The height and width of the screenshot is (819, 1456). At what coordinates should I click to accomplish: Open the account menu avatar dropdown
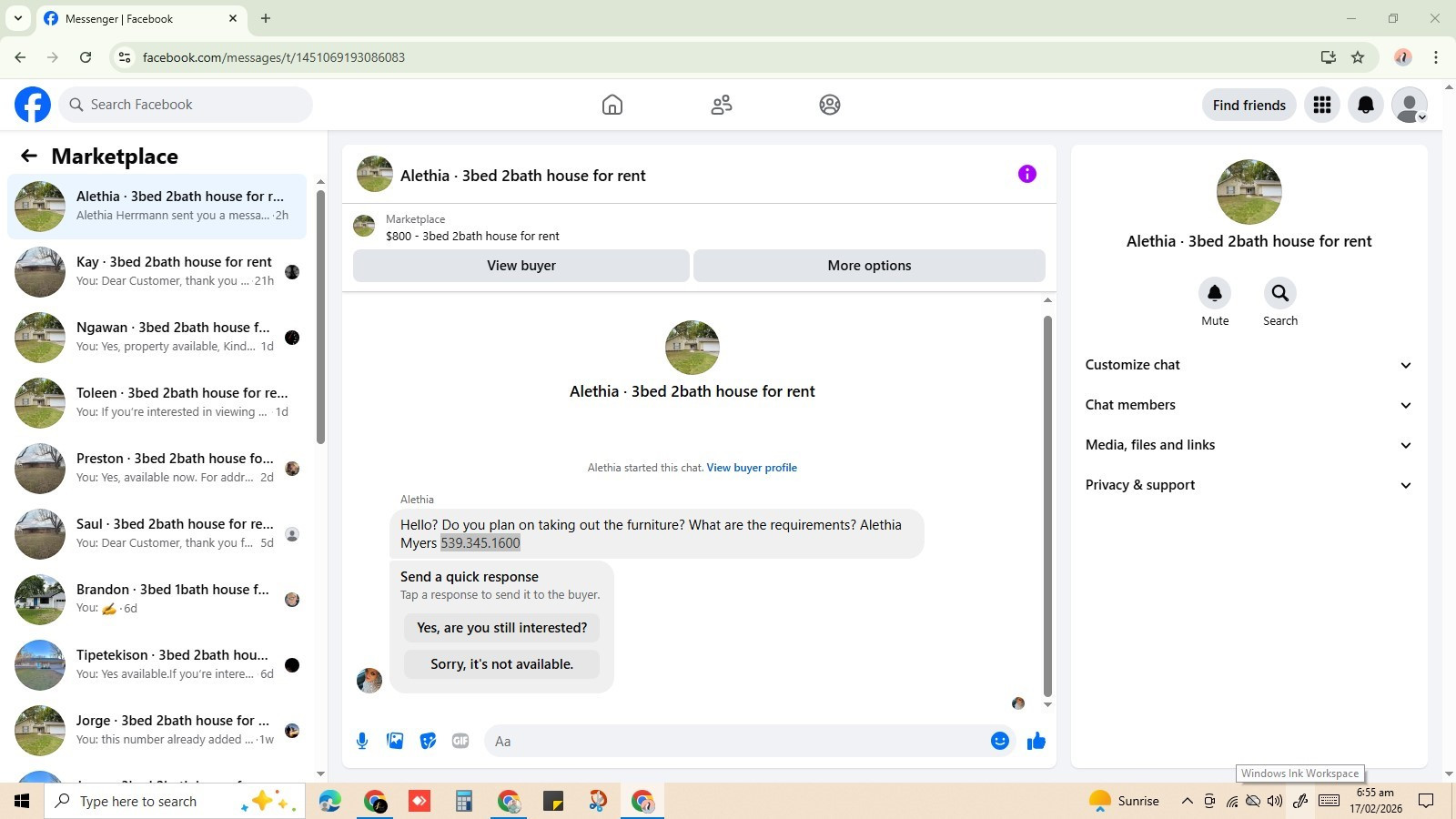[x=1410, y=105]
